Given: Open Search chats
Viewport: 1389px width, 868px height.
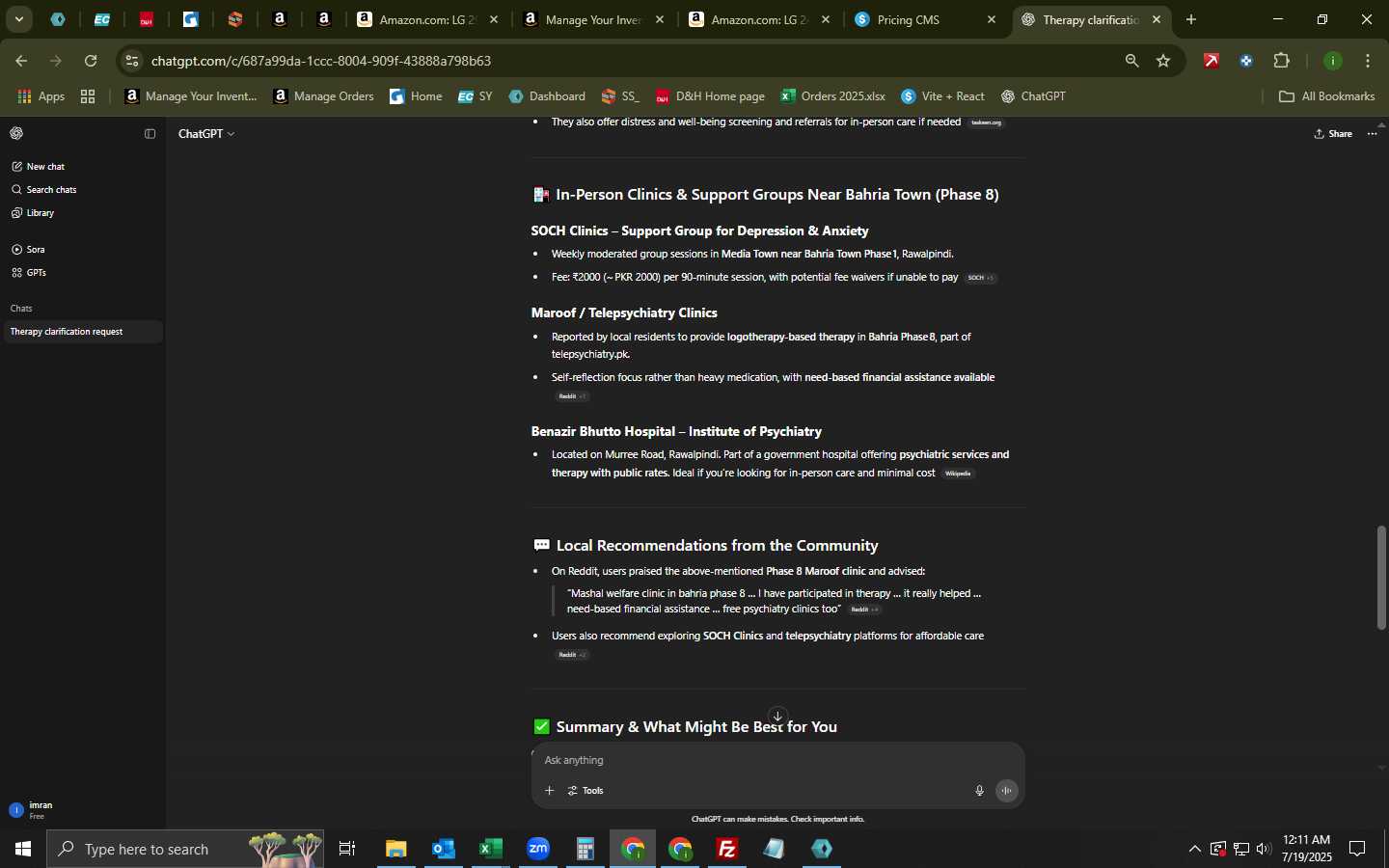Looking at the screenshot, I should click(82, 190).
